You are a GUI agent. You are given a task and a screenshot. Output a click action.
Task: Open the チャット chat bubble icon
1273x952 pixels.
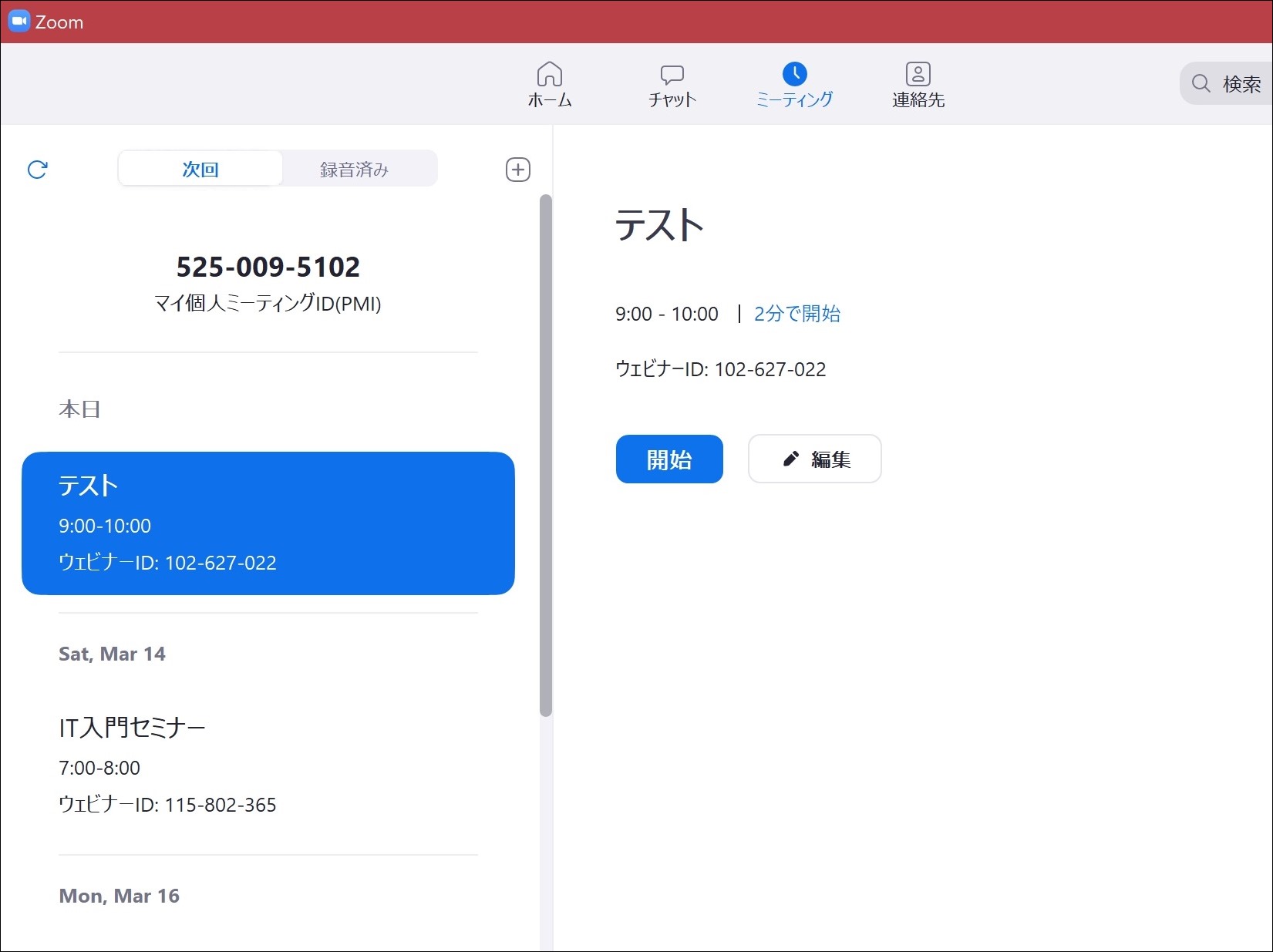pyautogui.click(x=672, y=75)
